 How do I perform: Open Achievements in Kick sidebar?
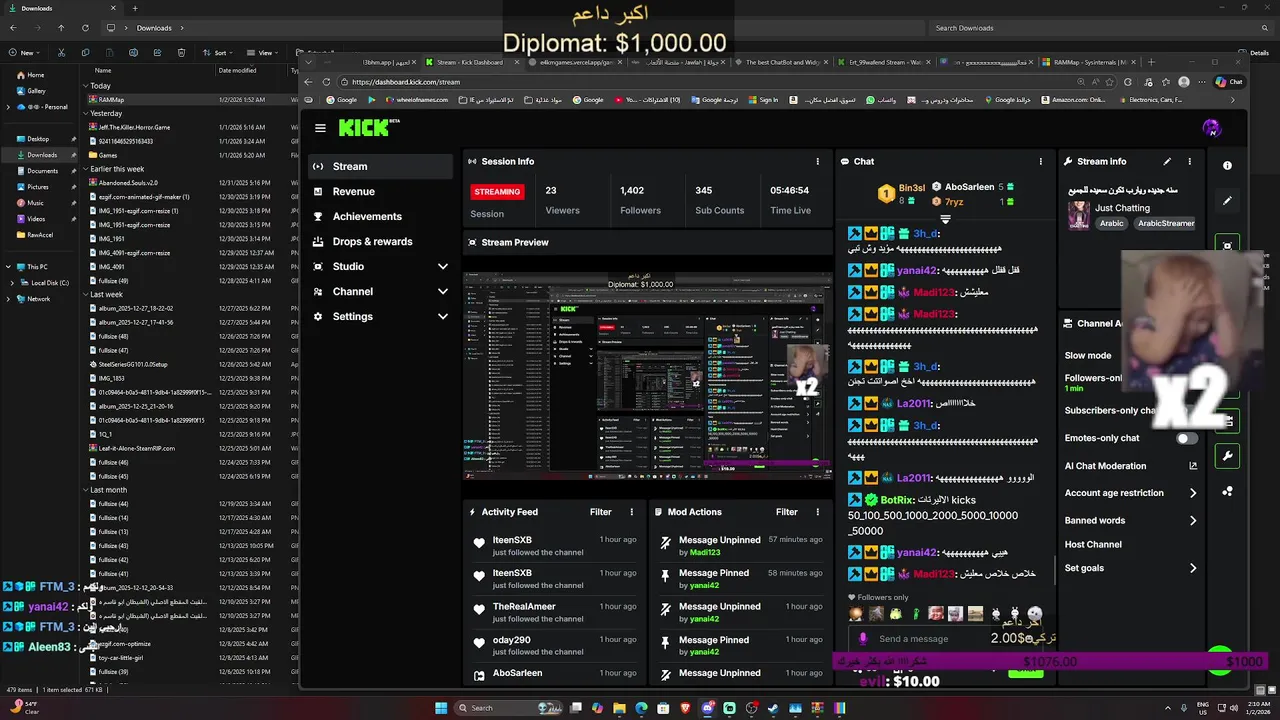coord(380,217)
